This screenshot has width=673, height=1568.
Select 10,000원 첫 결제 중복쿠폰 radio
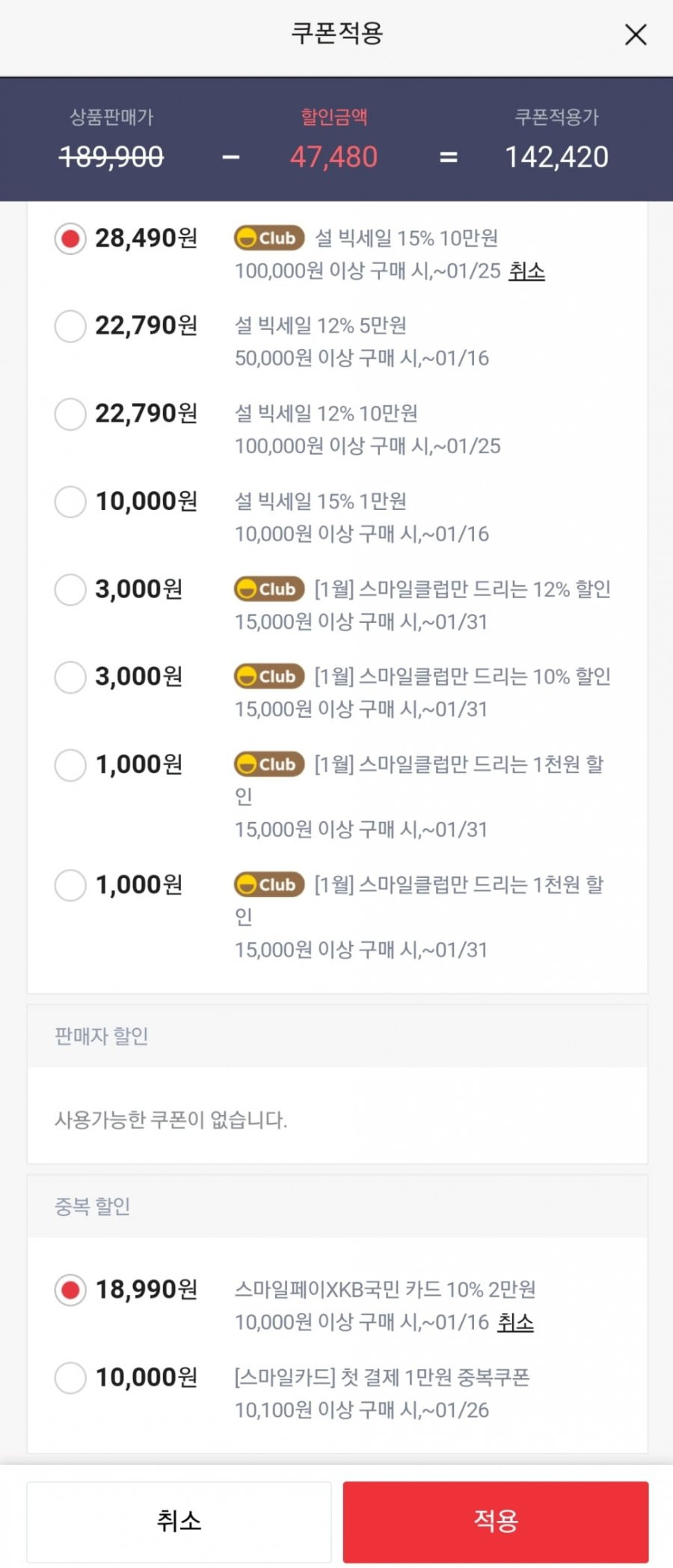70,1378
